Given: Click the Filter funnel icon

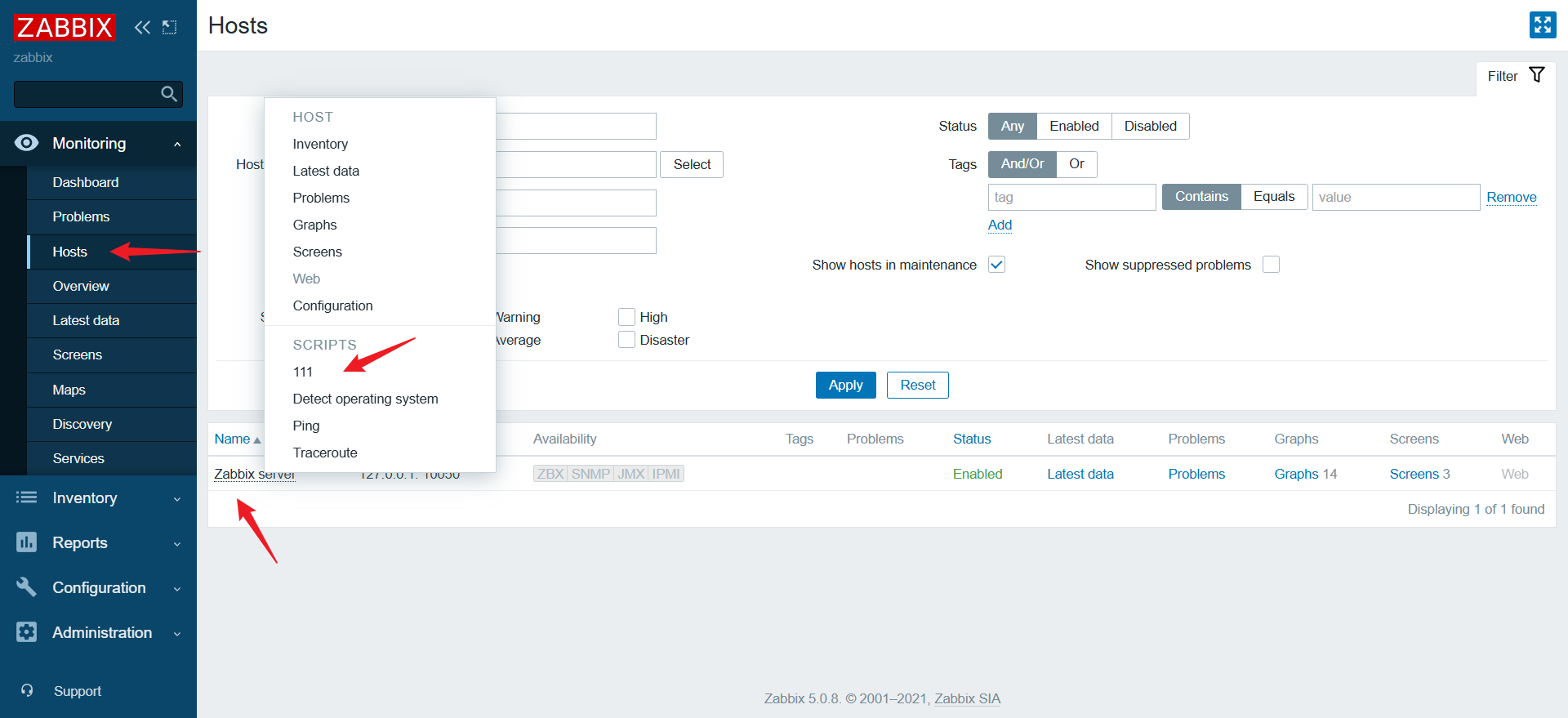Looking at the screenshot, I should 1536,75.
